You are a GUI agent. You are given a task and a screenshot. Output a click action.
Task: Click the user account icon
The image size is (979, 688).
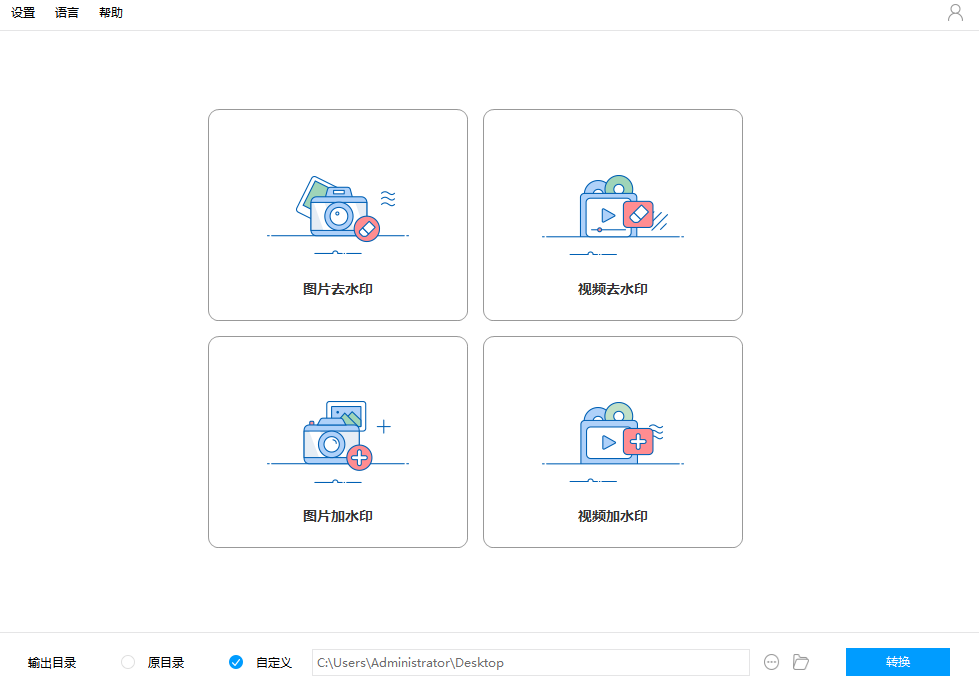point(955,13)
